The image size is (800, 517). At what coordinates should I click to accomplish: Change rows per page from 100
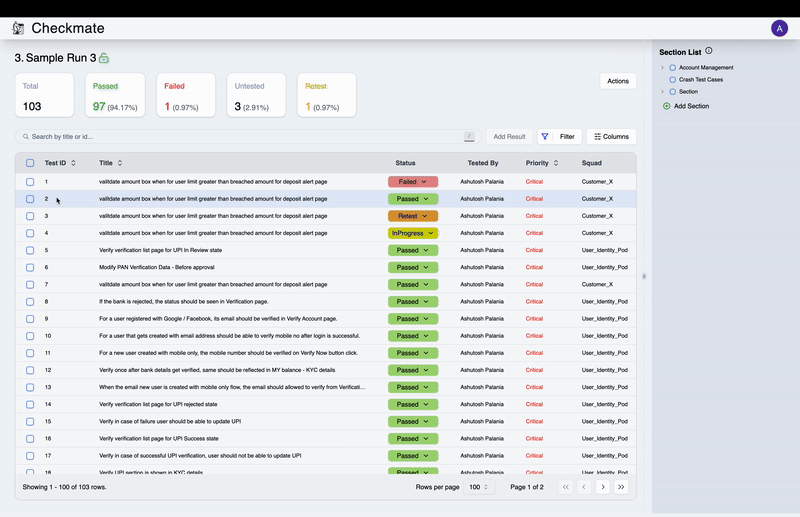(480, 487)
